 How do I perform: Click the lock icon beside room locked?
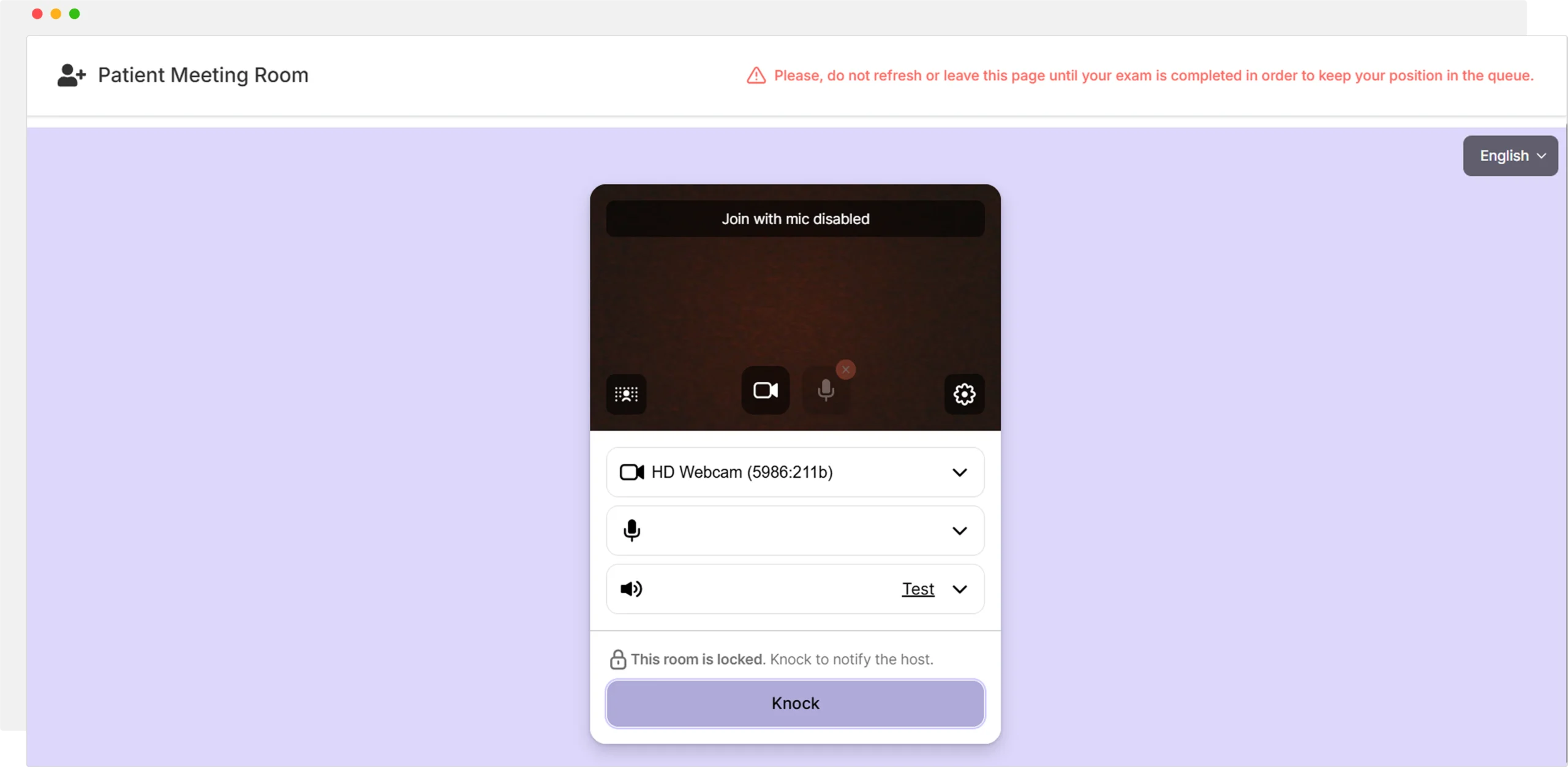click(x=617, y=659)
